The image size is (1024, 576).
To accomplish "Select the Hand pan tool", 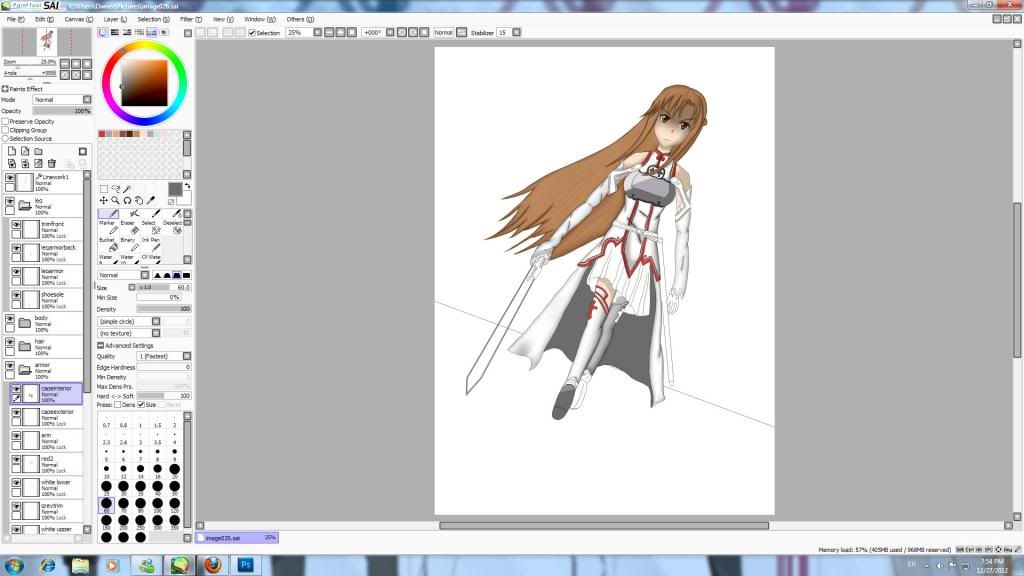I will click(139, 200).
